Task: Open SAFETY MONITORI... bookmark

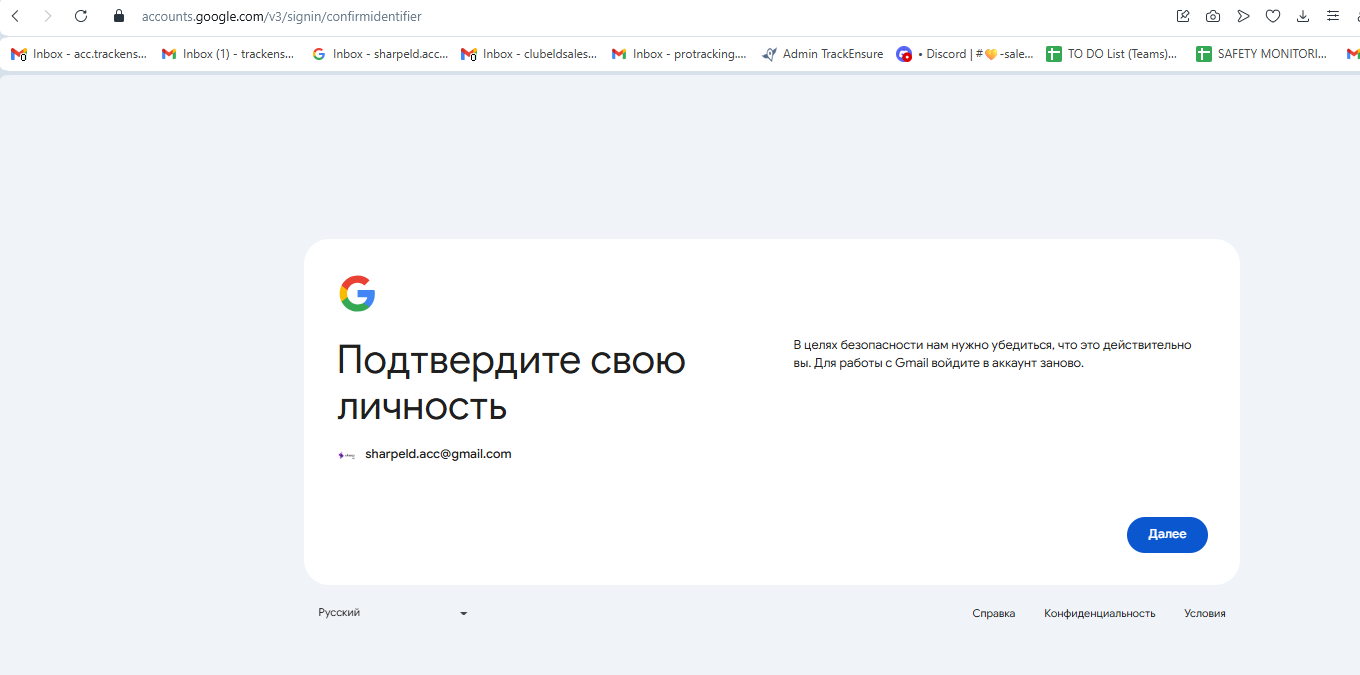Action: point(1262,54)
